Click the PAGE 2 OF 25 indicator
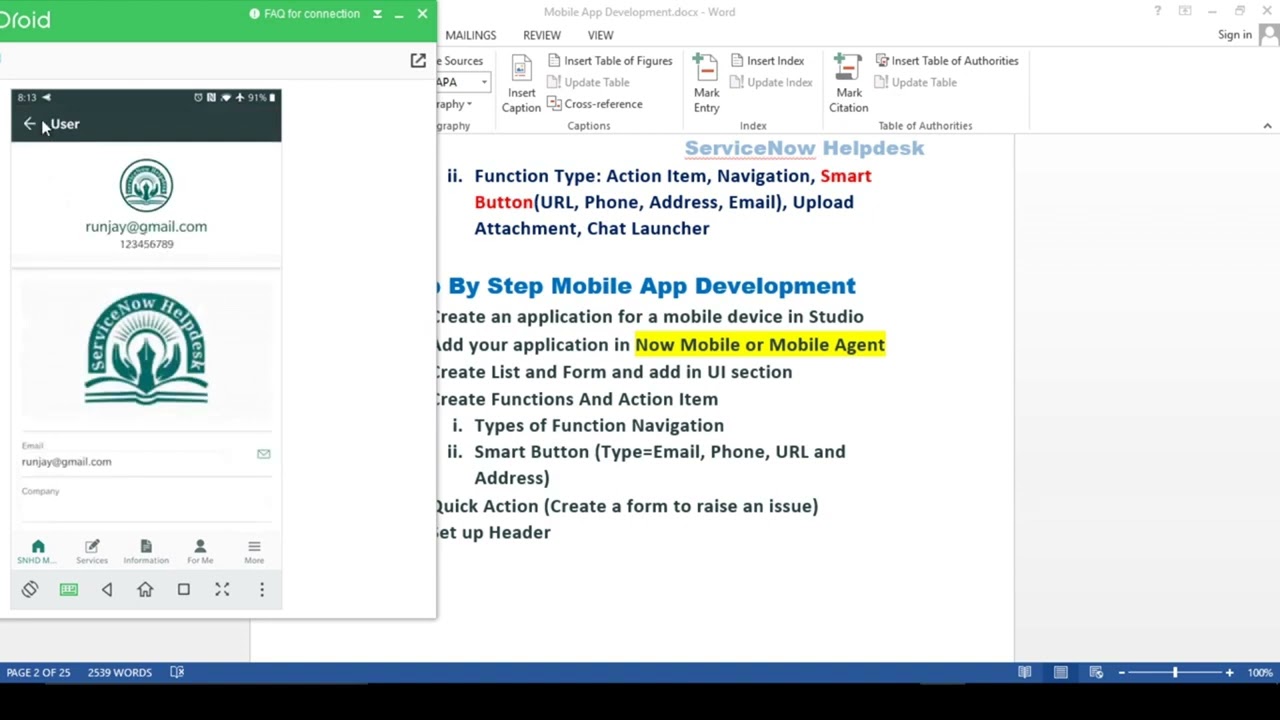The width and height of the screenshot is (1280, 720). (38, 672)
